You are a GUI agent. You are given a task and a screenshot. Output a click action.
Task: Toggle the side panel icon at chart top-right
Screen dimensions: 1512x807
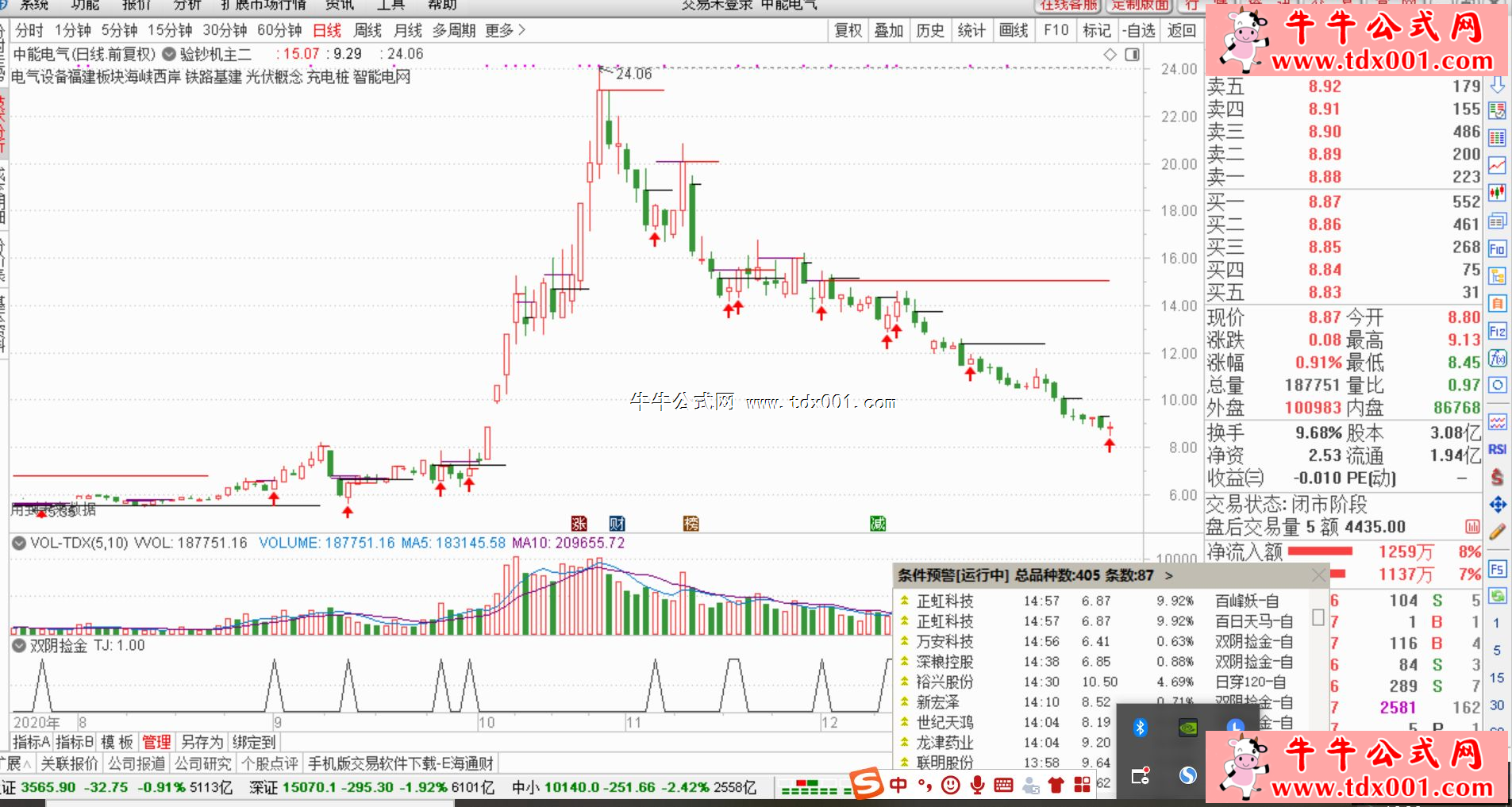click(1133, 55)
